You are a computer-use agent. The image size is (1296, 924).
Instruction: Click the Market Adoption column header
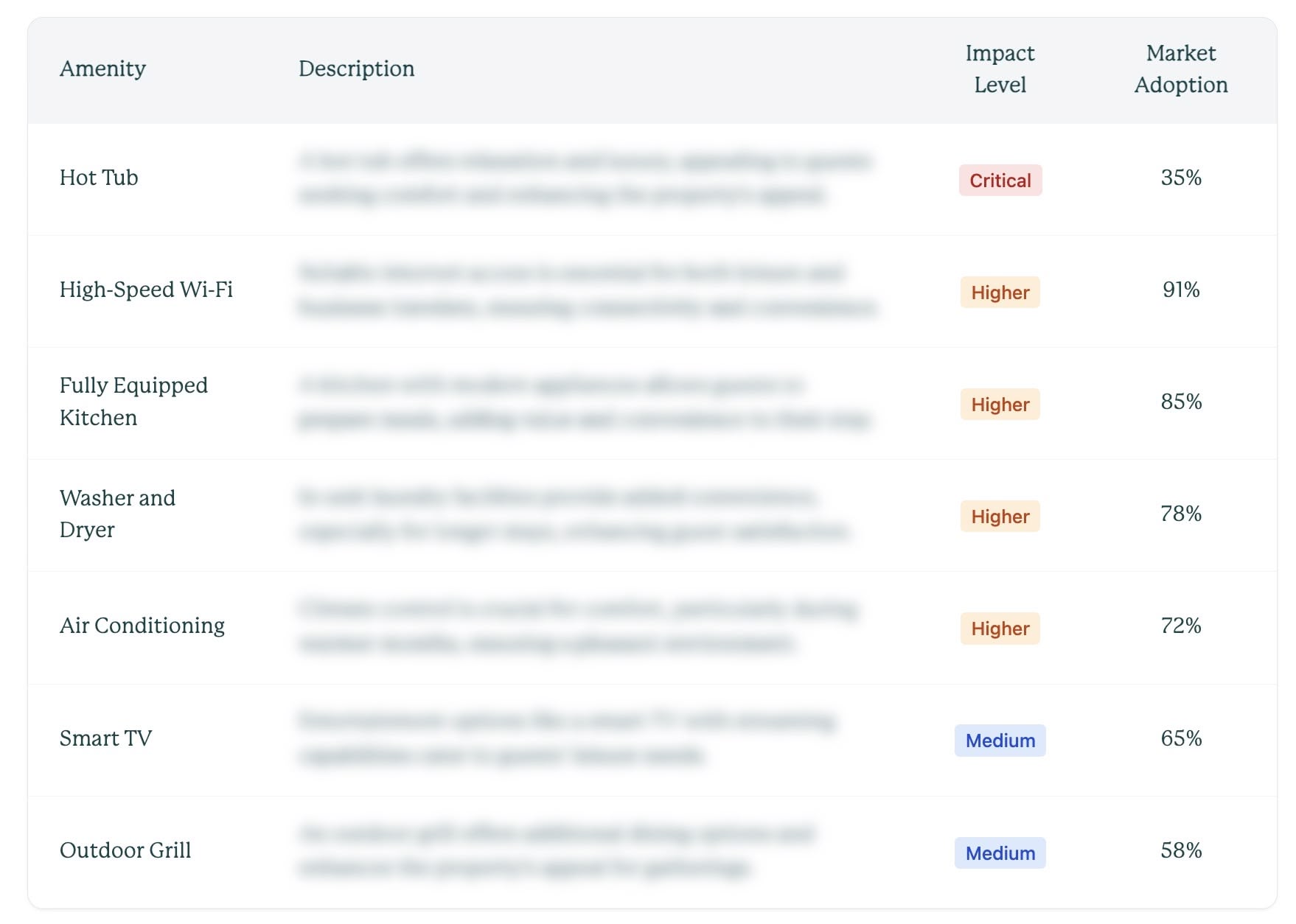click(1181, 69)
